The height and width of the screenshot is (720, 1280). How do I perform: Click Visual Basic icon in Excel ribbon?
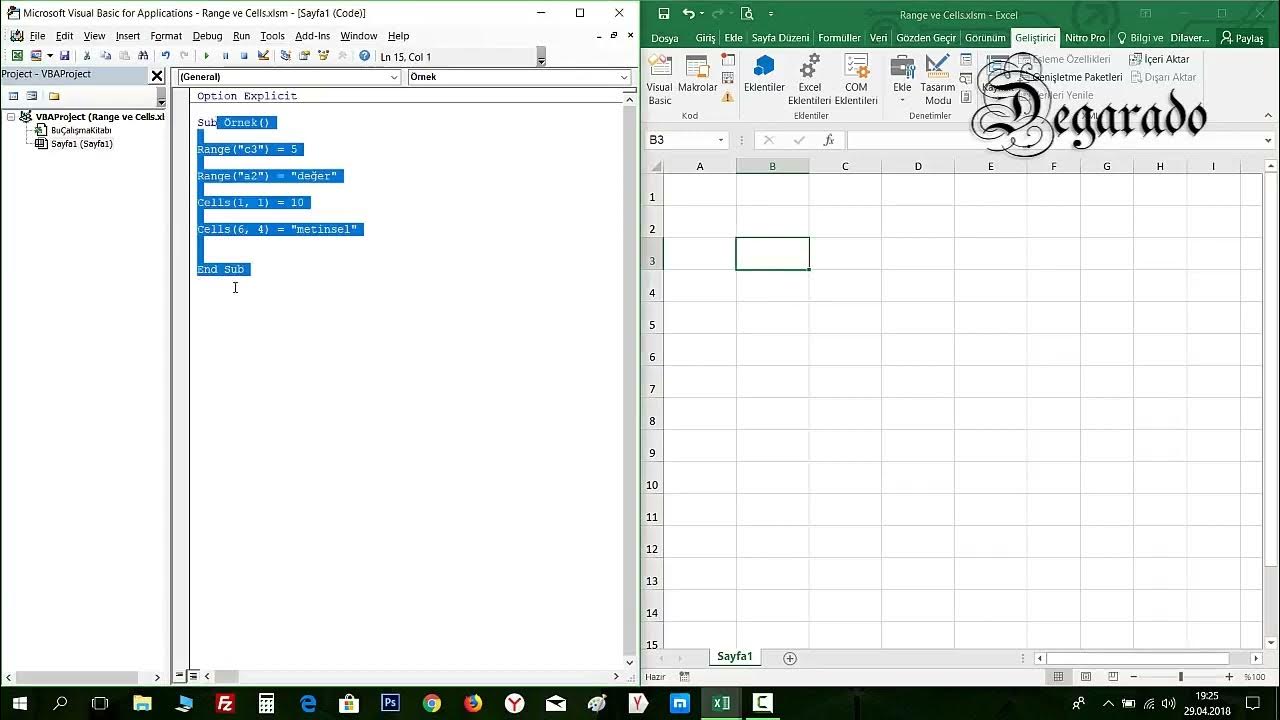click(x=660, y=80)
